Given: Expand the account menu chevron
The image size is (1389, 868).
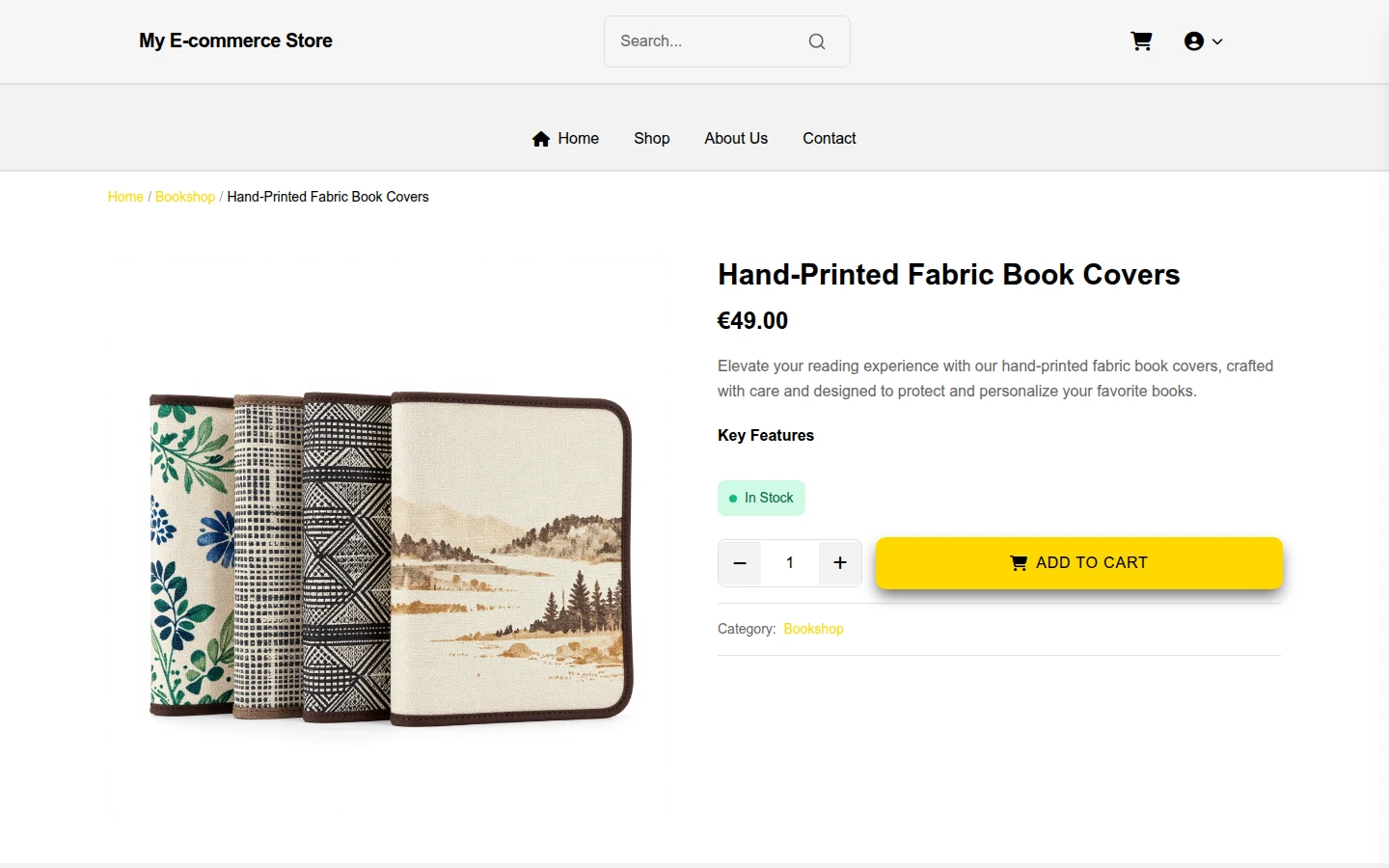Looking at the screenshot, I should [1217, 41].
